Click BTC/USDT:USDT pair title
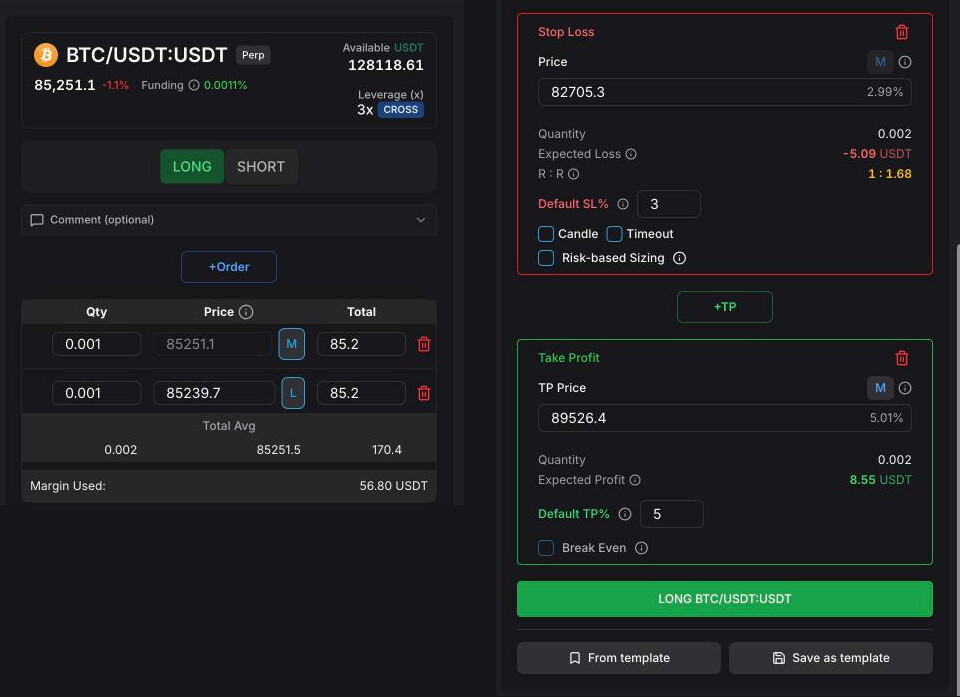 pos(146,55)
